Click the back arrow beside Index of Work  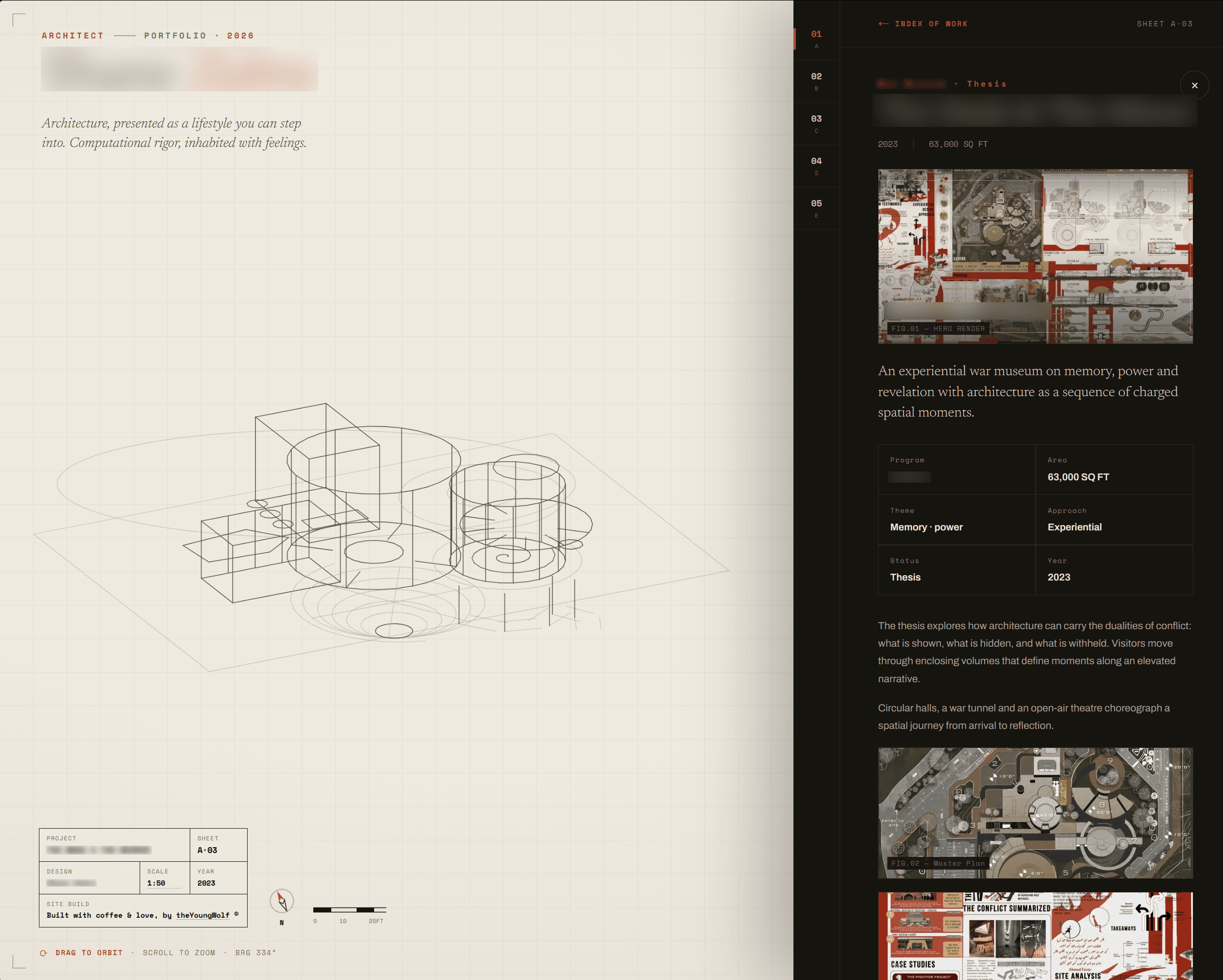coord(883,24)
